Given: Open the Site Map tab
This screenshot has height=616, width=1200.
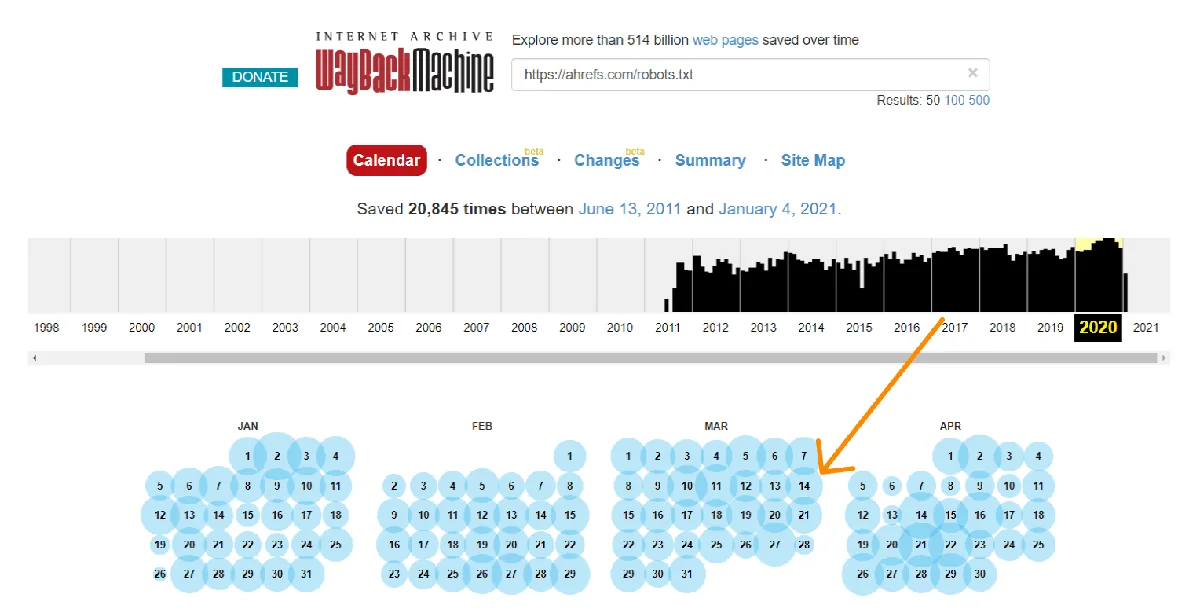Looking at the screenshot, I should (813, 160).
